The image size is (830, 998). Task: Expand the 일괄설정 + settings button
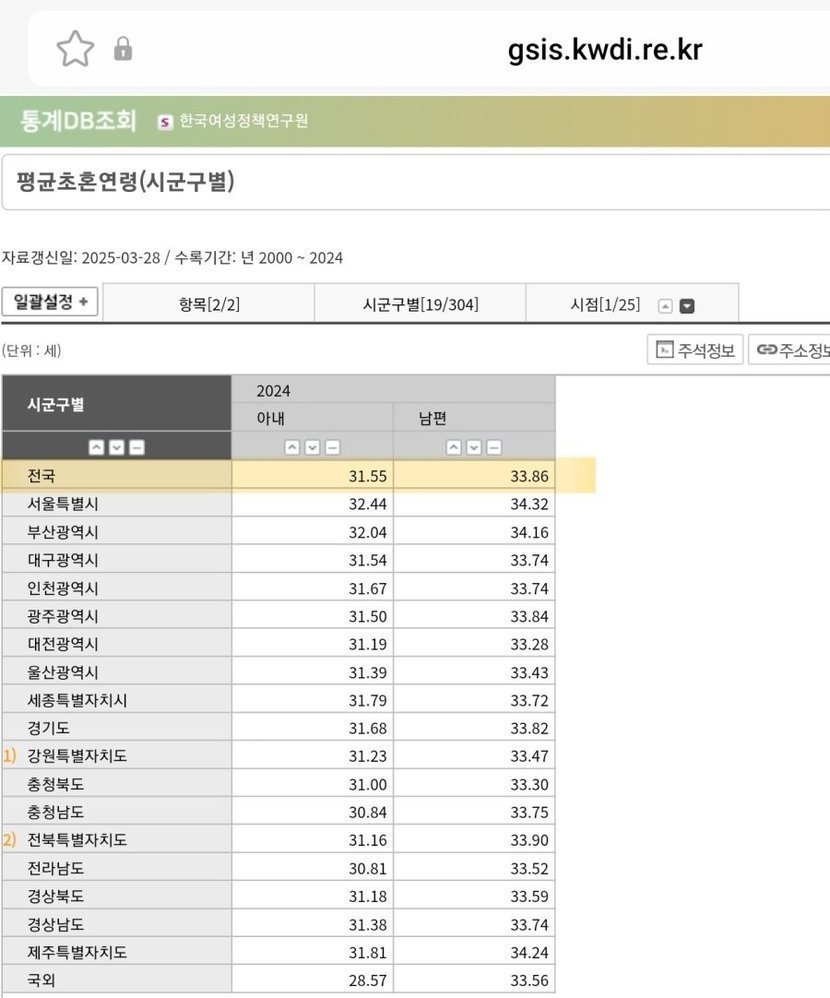(x=50, y=302)
